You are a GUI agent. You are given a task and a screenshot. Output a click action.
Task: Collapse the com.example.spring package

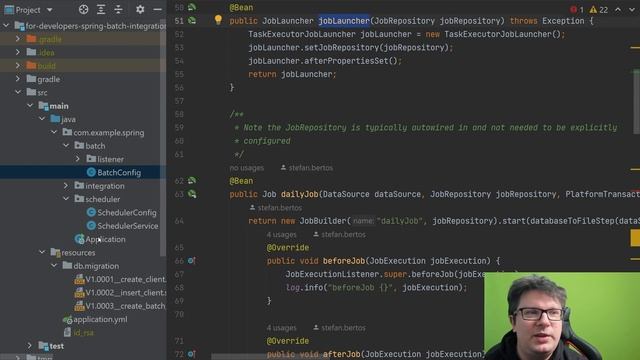(x=54, y=132)
